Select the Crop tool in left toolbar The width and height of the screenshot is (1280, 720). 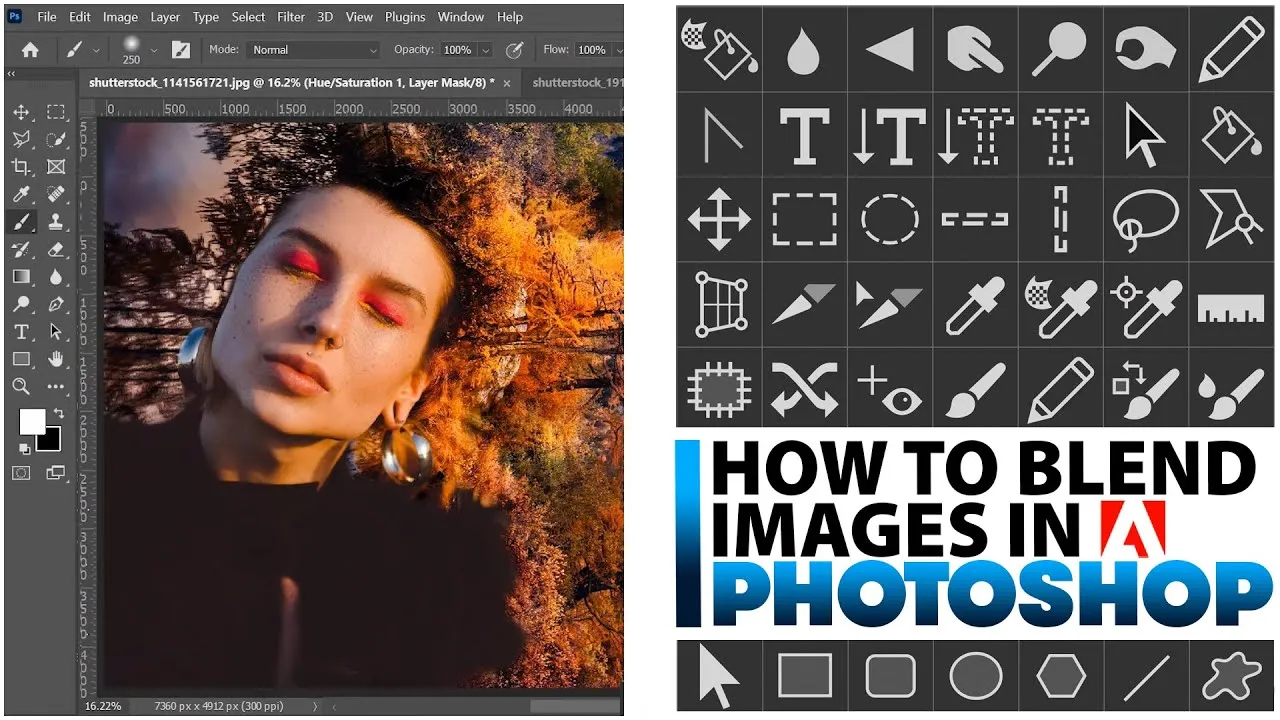pyautogui.click(x=21, y=167)
